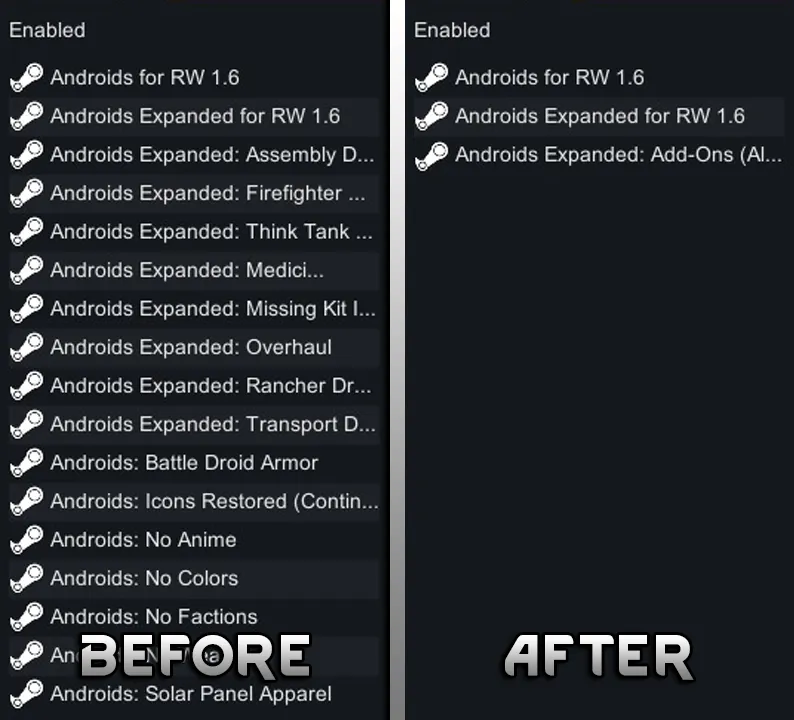Screen dimensions: 794x720
Task: Click Steam icon next to Androids: No Anime
Action: coord(27,540)
